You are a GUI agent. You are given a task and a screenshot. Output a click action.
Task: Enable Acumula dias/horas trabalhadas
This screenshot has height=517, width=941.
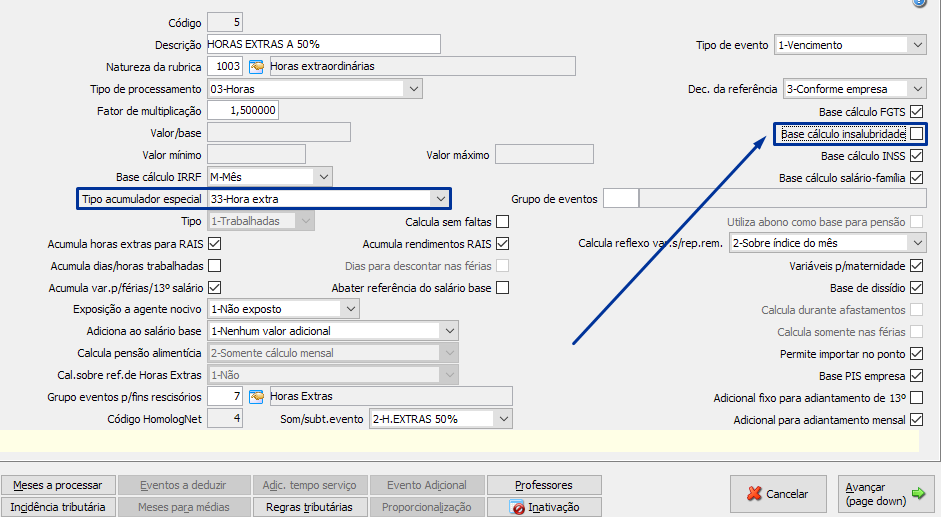[x=214, y=265]
